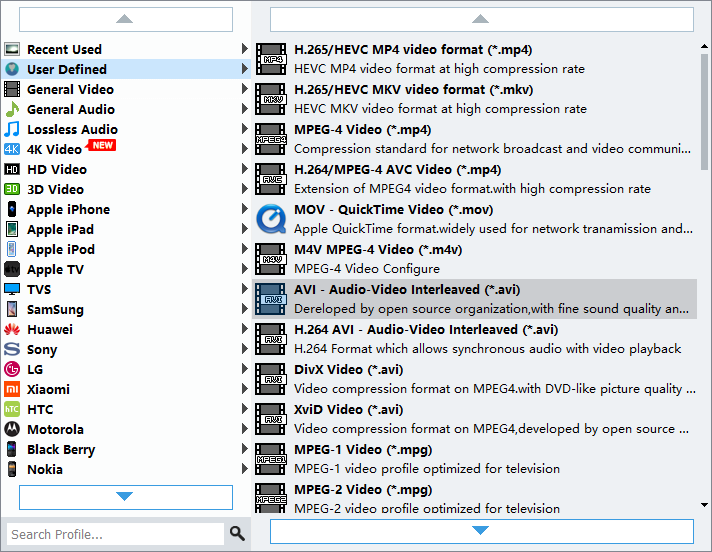Screen dimensions: 712x552
Task: Click the QuickTime MOV format icon
Action: pyautogui.click(x=271, y=219)
